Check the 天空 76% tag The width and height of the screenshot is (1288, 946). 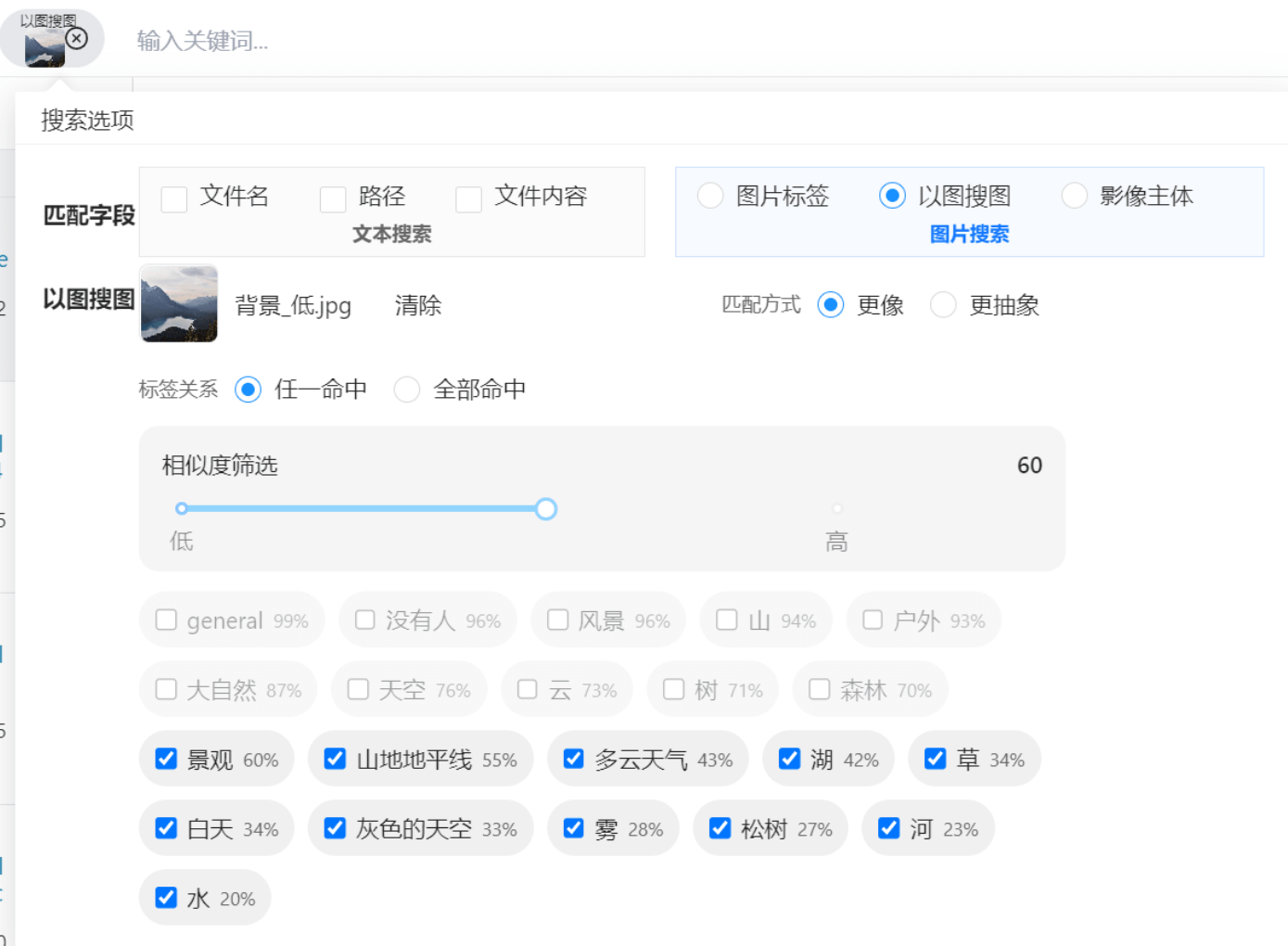(x=358, y=689)
